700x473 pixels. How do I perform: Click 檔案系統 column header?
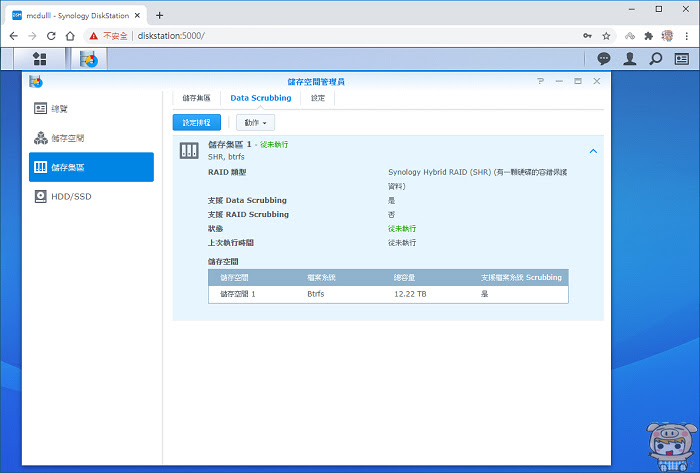[321, 278]
